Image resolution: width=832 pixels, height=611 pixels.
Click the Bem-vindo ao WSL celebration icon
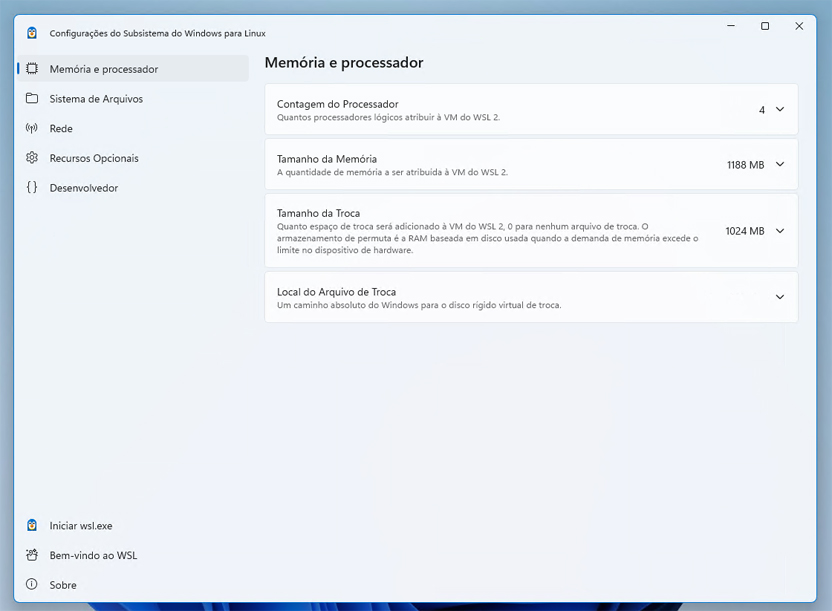[32, 555]
